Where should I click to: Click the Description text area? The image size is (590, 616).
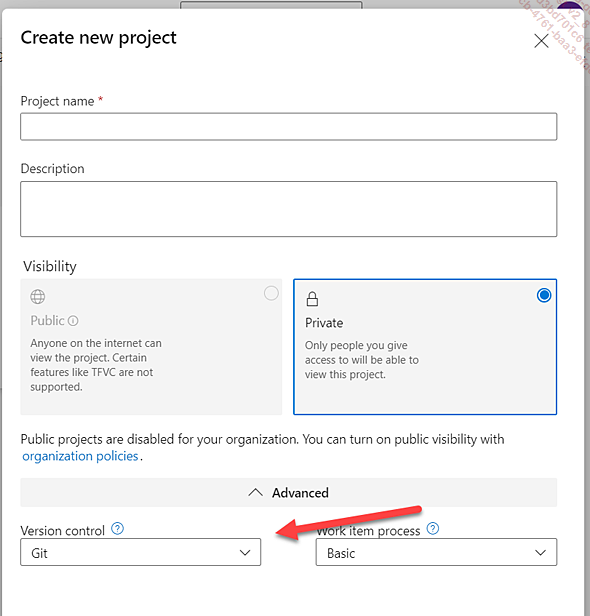pyautogui.click(x=289, y=209)
